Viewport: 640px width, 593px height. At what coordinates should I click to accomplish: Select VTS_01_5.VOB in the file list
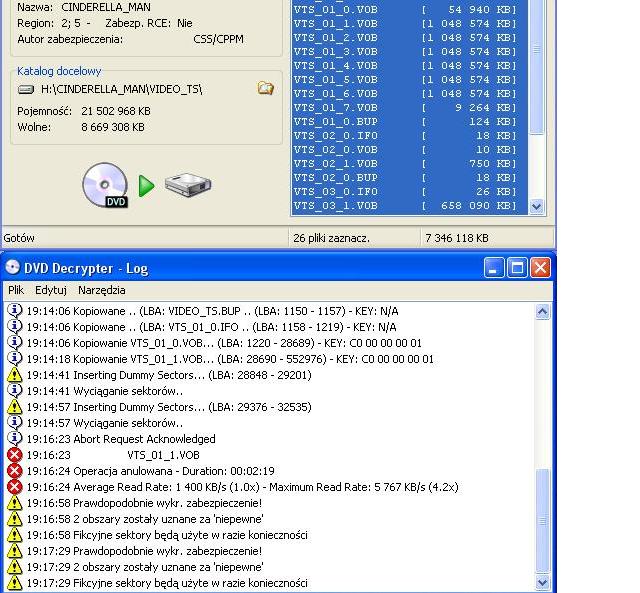coord(409,80)
